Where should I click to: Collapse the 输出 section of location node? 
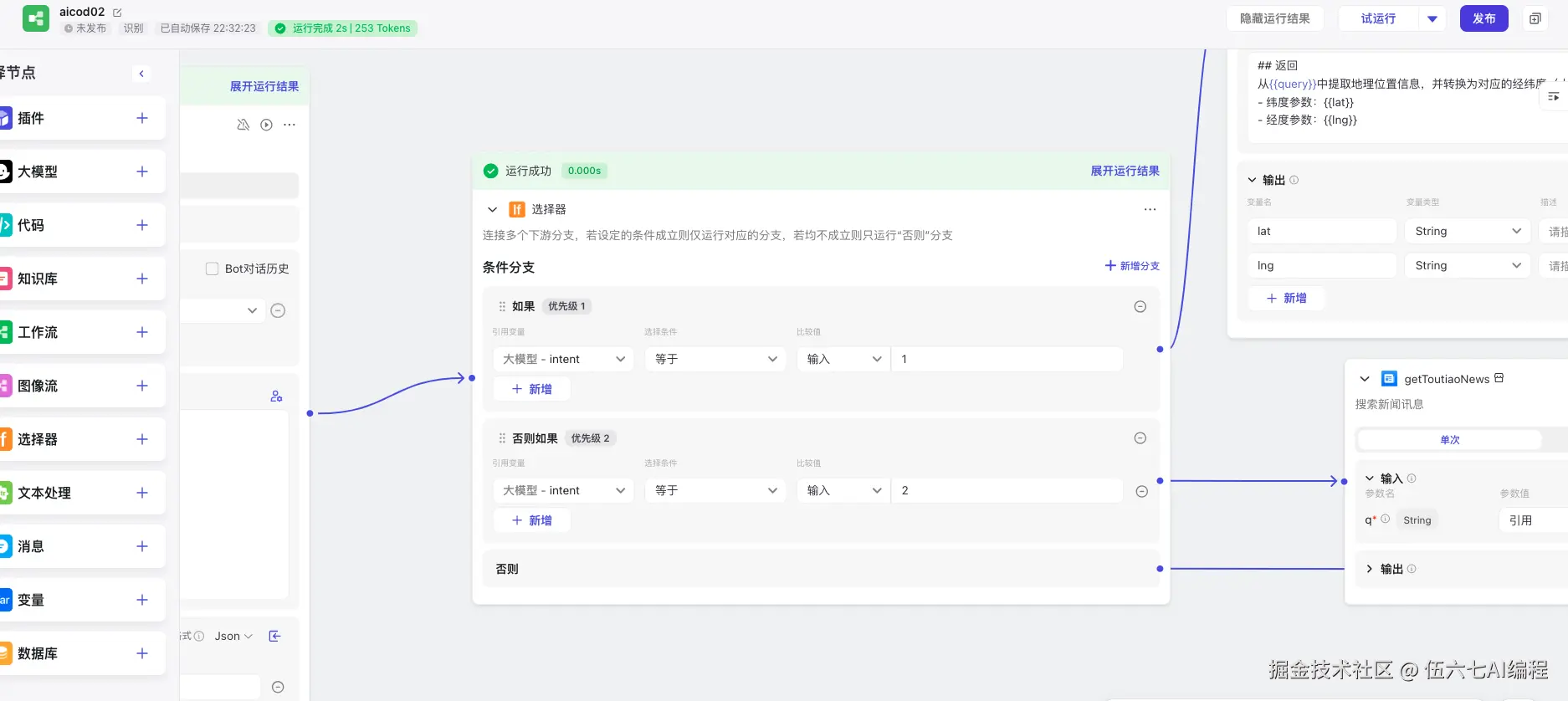1253,180
